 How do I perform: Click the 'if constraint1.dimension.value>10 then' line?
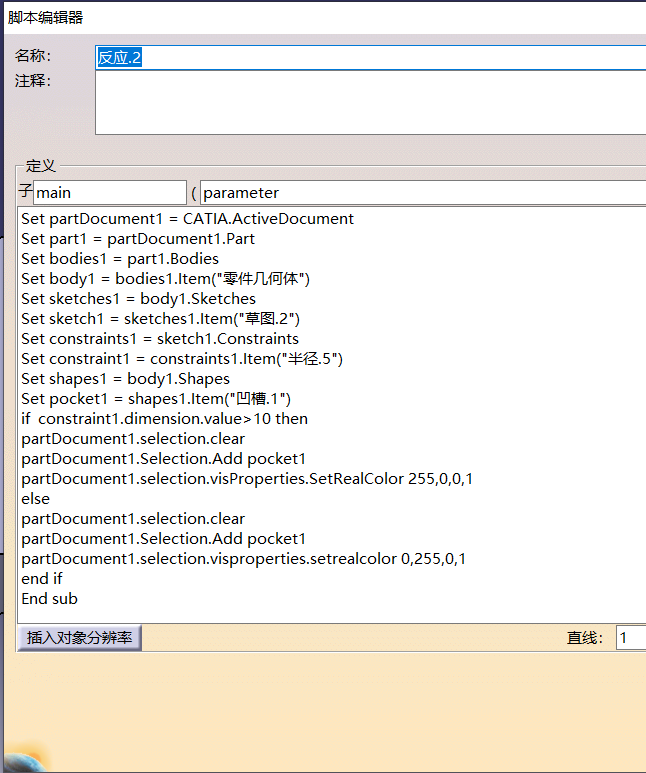pyautogui.click(x=164, y=419)
